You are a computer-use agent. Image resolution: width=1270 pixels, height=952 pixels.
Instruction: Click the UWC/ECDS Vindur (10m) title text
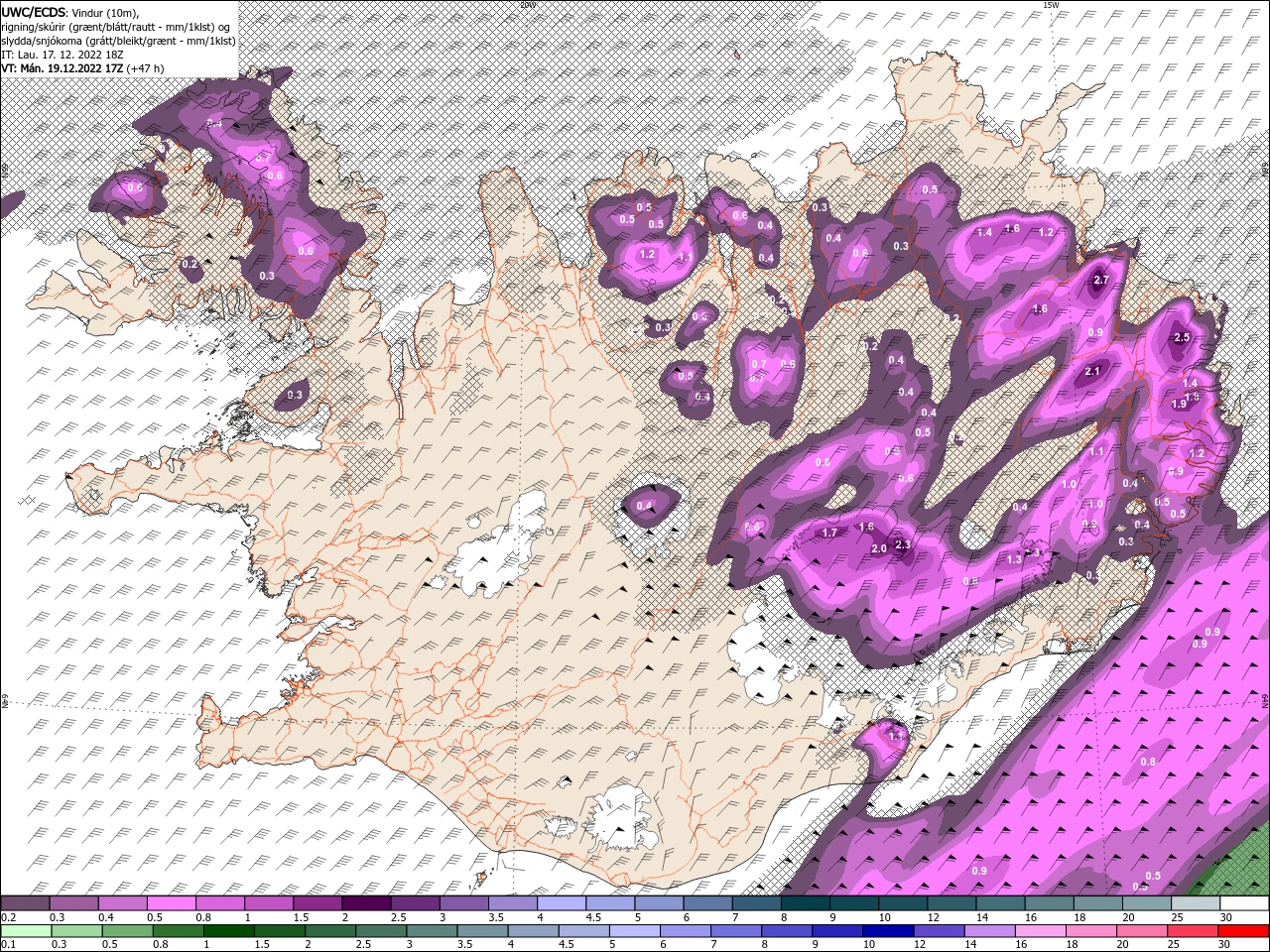coord(70,11)
